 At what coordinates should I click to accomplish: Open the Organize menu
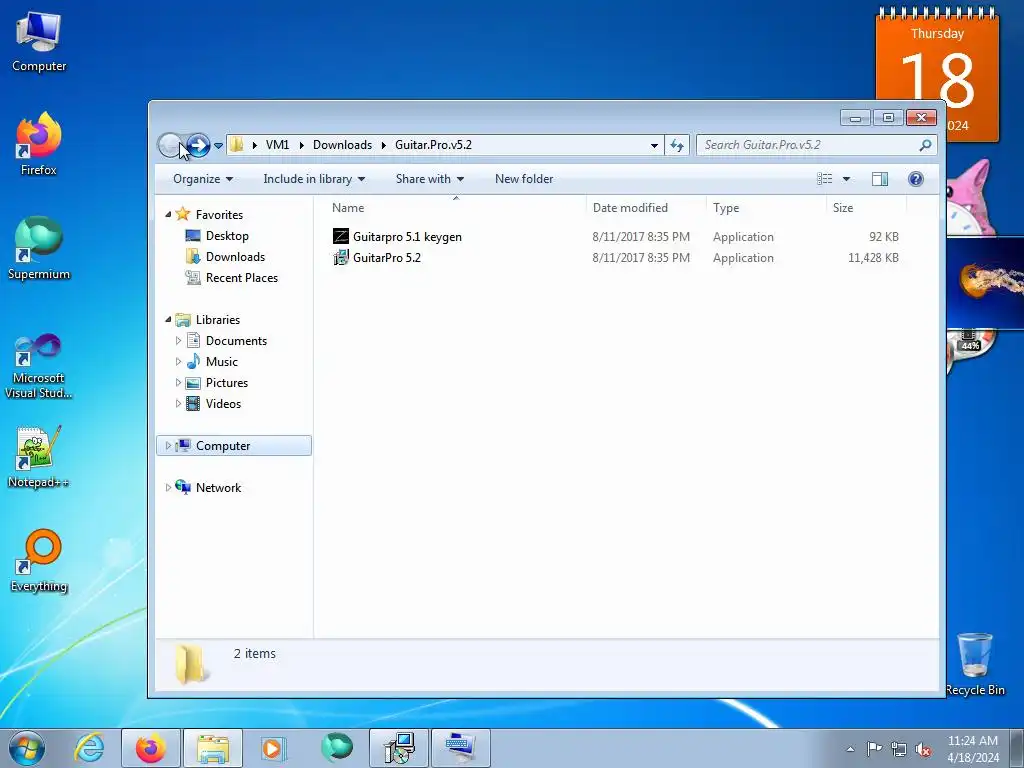[x=203, y=179]
